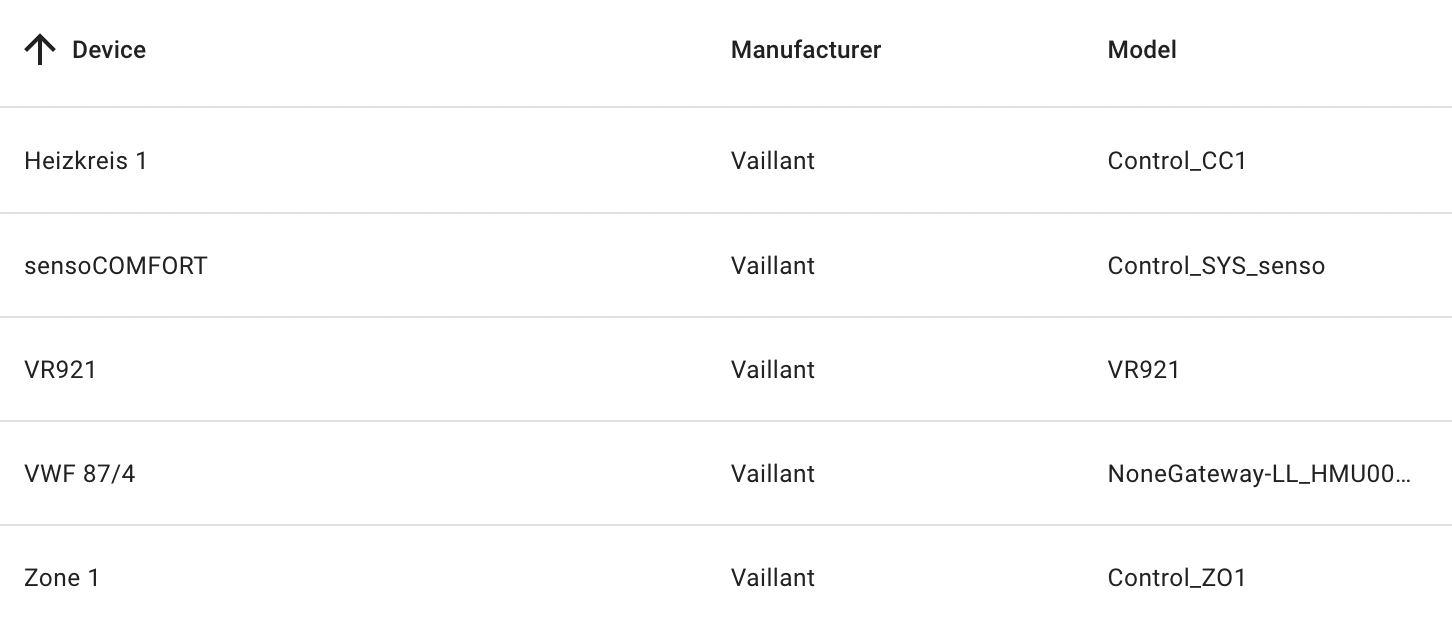Click the Device column header

click(x=108, y=49)
